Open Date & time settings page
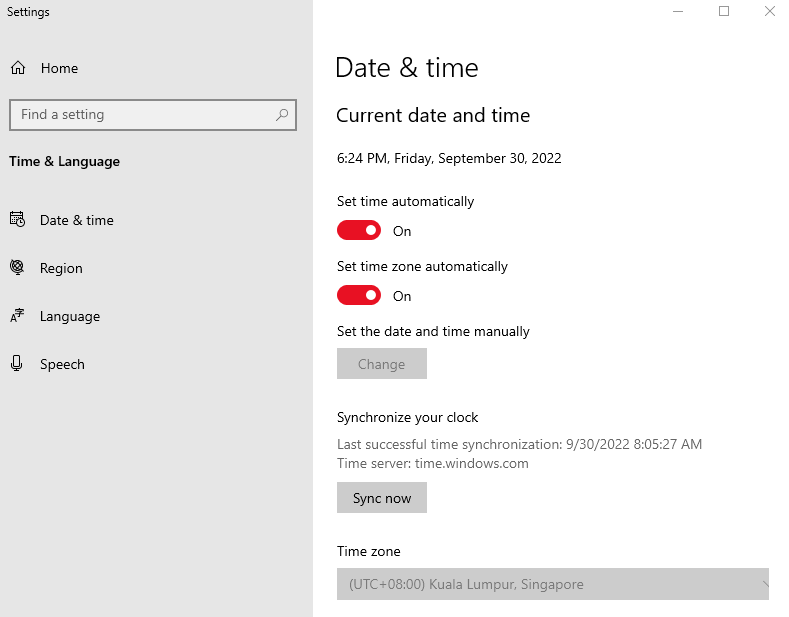Viewport: 789px width, 617px height. click(77, 220)
